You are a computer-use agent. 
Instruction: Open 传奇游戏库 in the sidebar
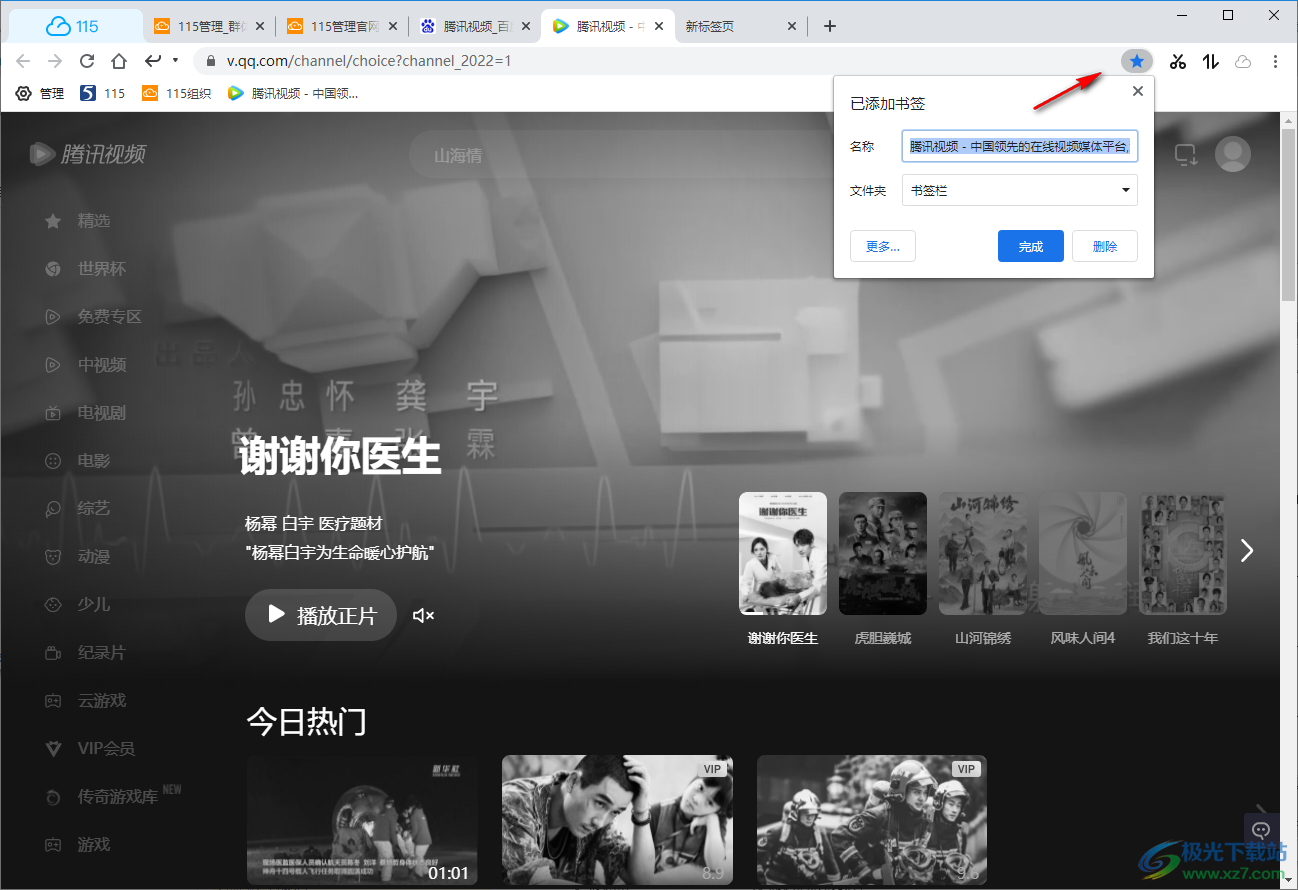coord(112,797)
